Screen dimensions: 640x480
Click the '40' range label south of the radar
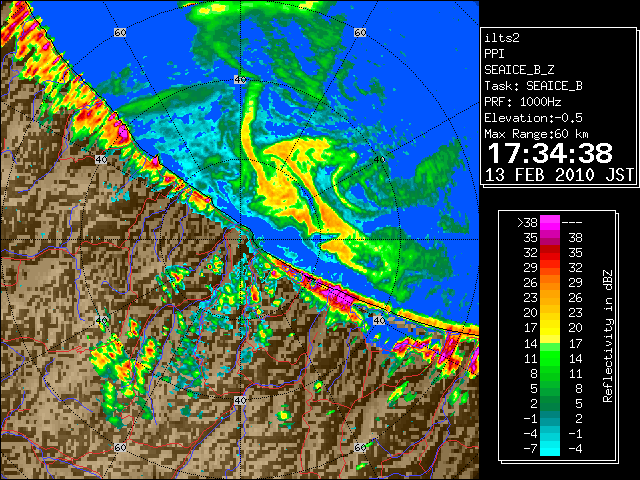coord(240,400)
